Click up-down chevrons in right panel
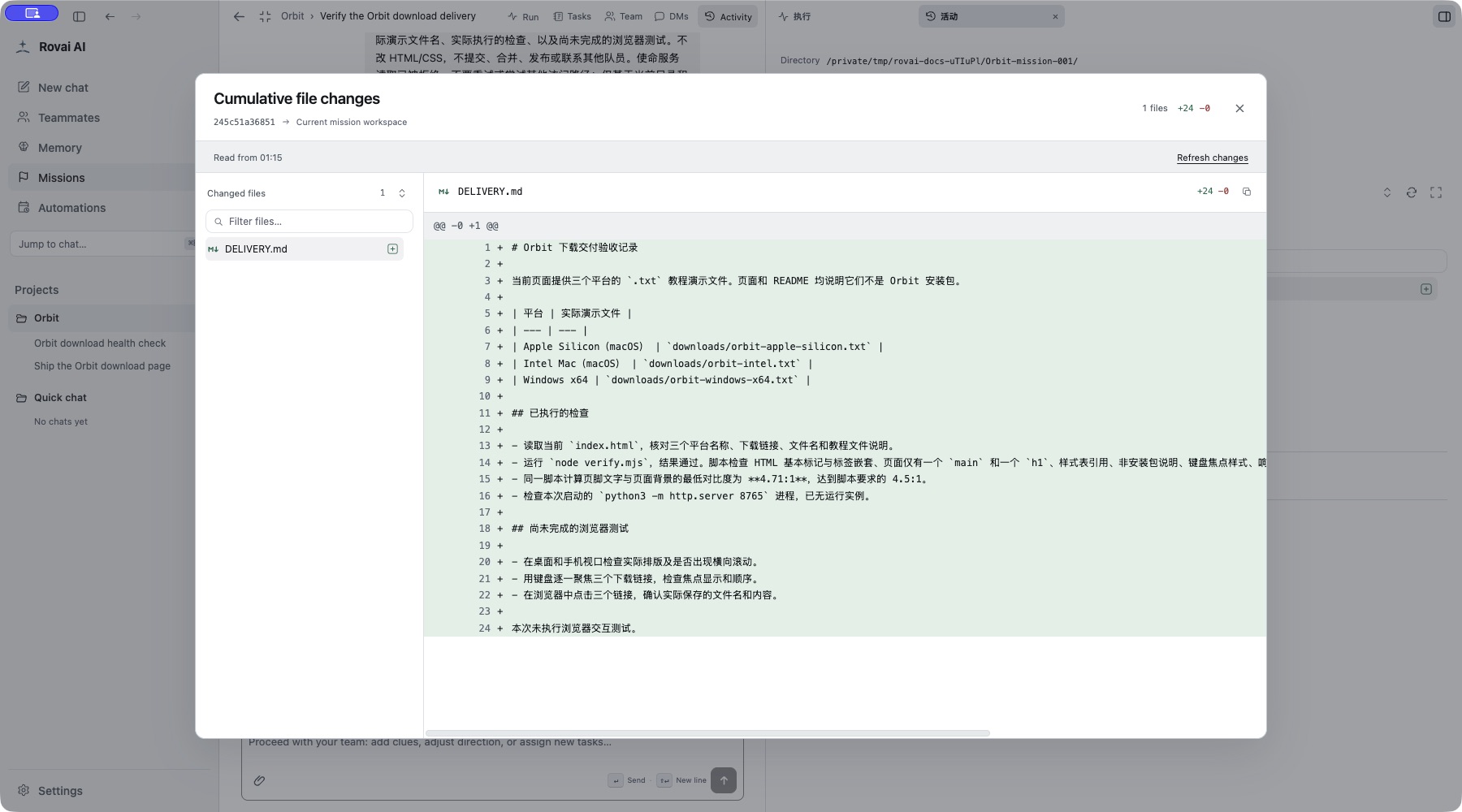Image resolution: width=1462 pixels, height=812 pixels. (1387, 192)
